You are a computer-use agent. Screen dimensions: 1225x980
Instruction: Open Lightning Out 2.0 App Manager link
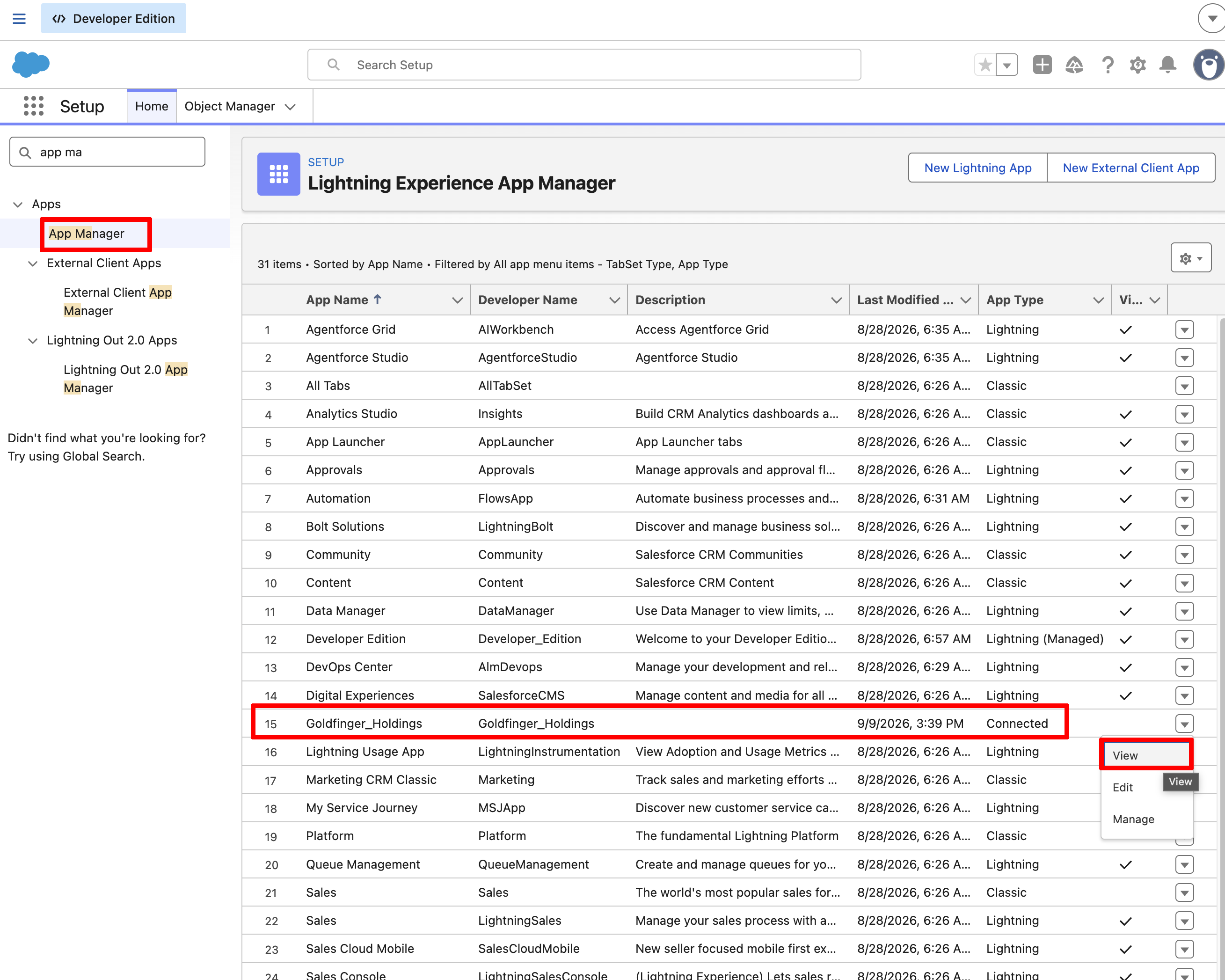coord(125,379)
